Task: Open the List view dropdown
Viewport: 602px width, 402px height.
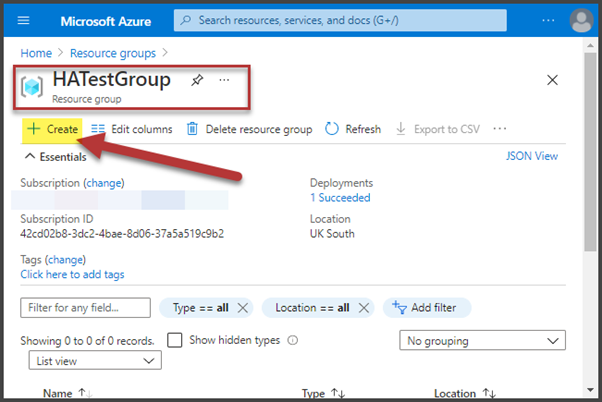Action: 95,361
